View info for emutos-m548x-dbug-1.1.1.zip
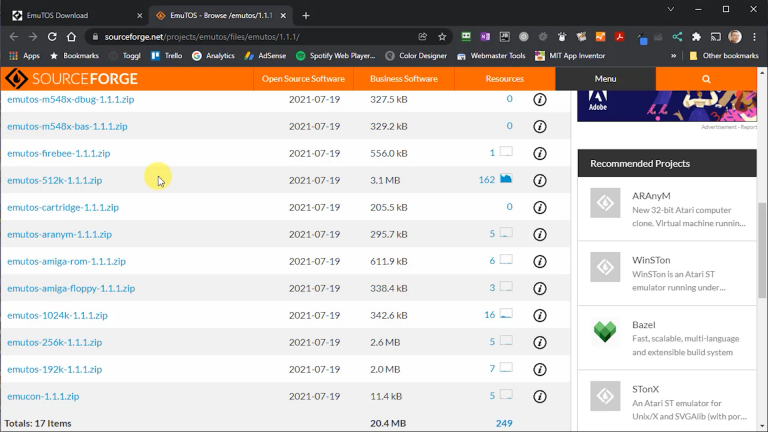 pyautogui.click(x=540, y=99)
